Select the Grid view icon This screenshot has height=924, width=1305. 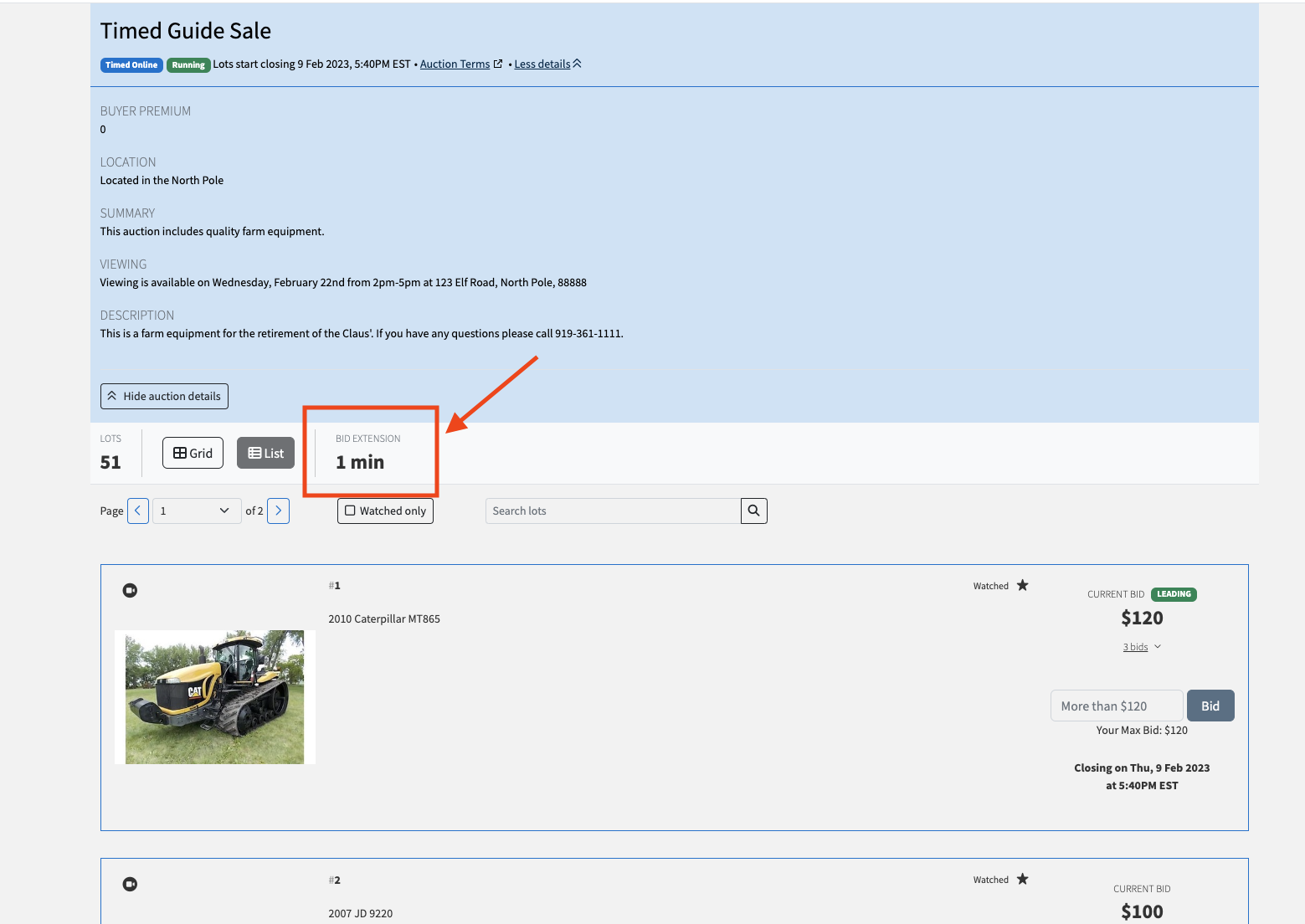click(x=193, y=453)
